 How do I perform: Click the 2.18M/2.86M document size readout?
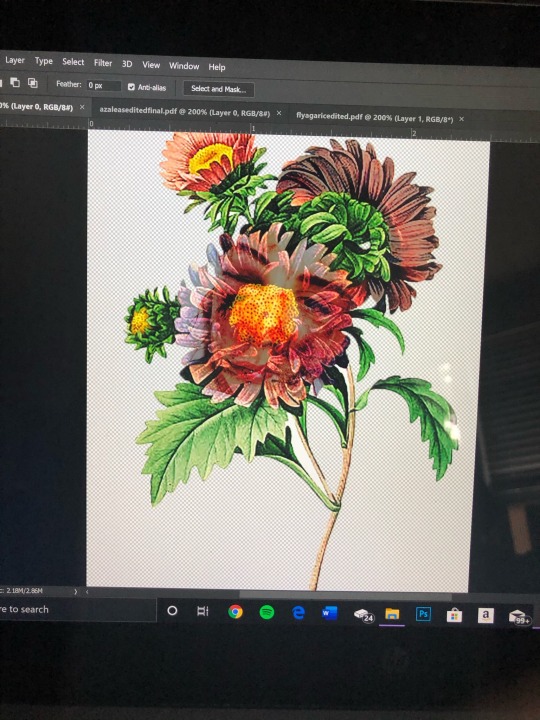pos(24,591)
